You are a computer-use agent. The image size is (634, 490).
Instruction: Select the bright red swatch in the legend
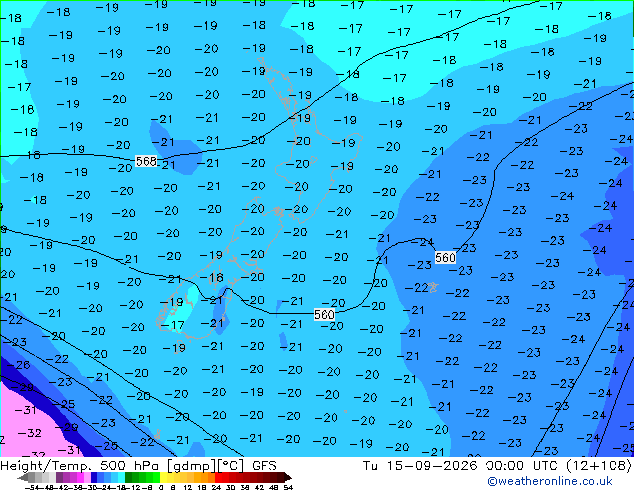pyautogui.click(x=219, y=477)
